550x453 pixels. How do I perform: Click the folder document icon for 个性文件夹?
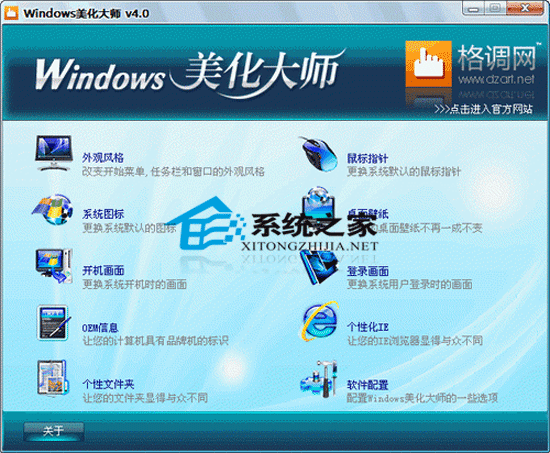point(52,379)
